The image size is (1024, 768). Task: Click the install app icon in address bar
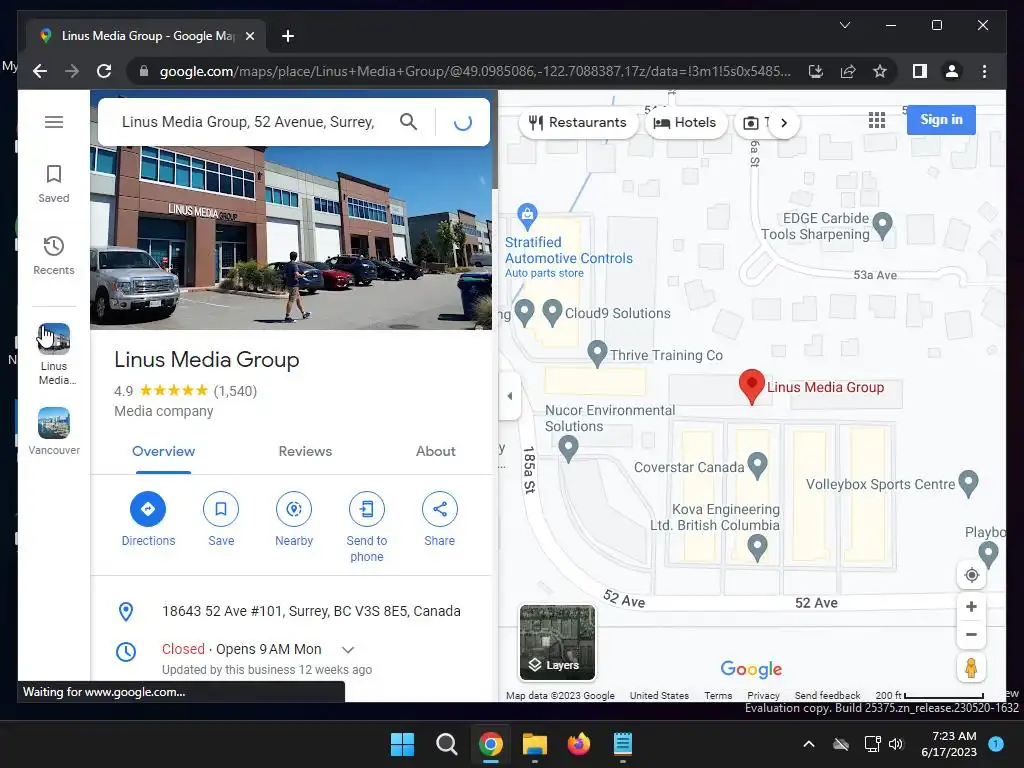[816, 71]
